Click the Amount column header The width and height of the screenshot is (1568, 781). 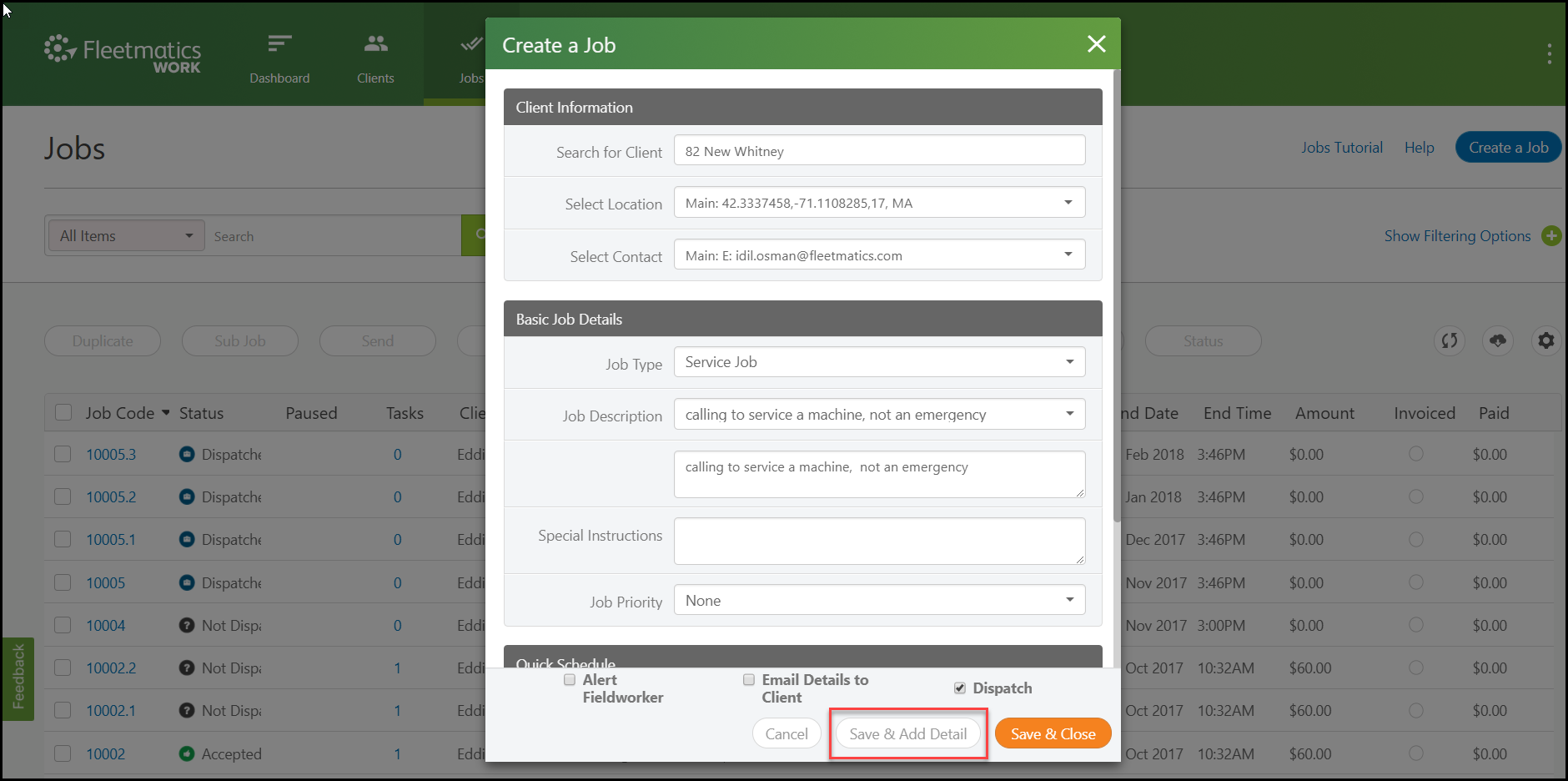pos(1324,413)
